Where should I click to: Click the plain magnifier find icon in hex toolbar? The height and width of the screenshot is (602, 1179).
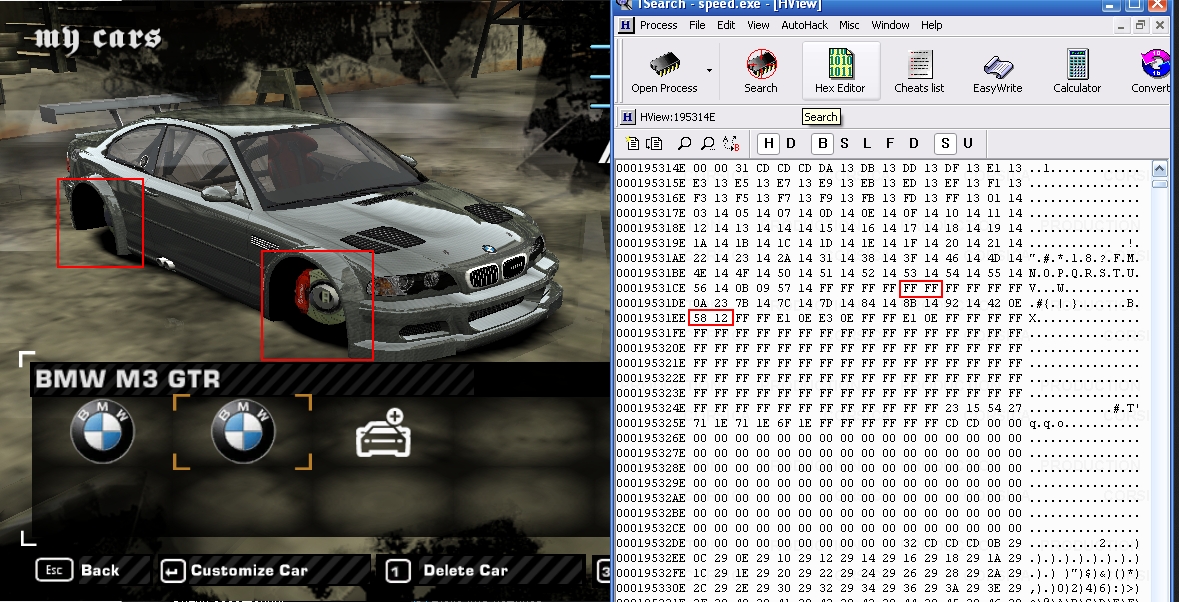point(684,144)
